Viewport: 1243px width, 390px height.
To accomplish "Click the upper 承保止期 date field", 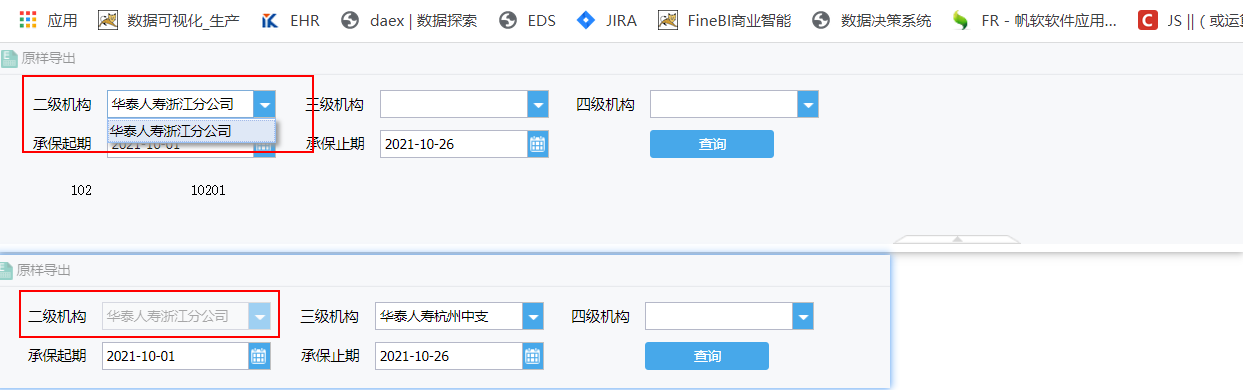I will pyautogui.click(x=454, y=144).
